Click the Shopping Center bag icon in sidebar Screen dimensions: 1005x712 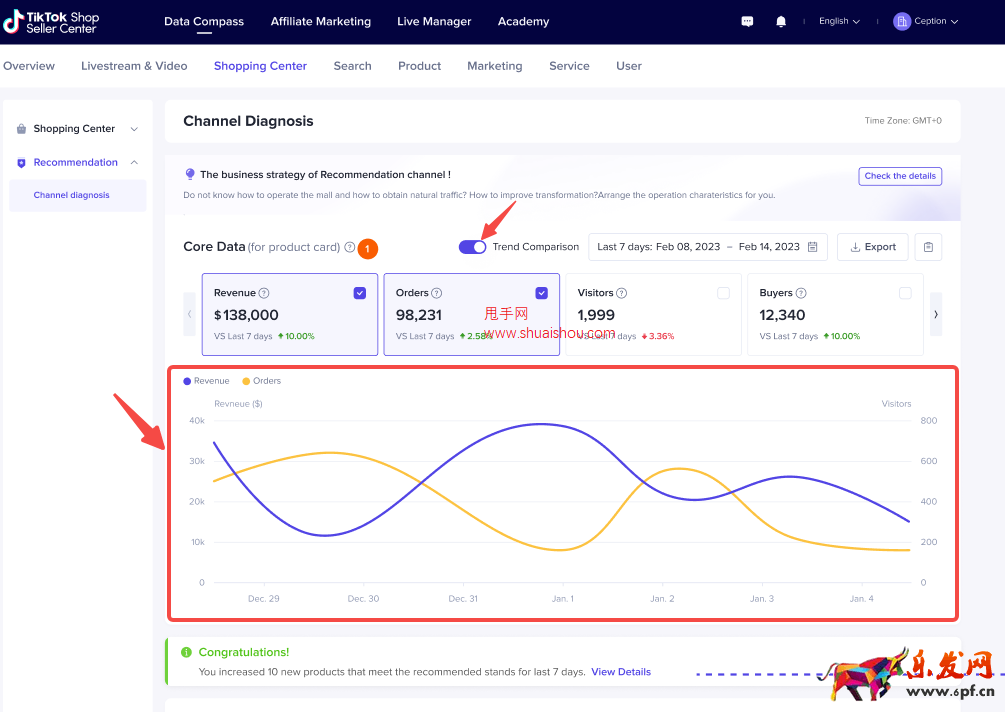[x=21, y=129]
